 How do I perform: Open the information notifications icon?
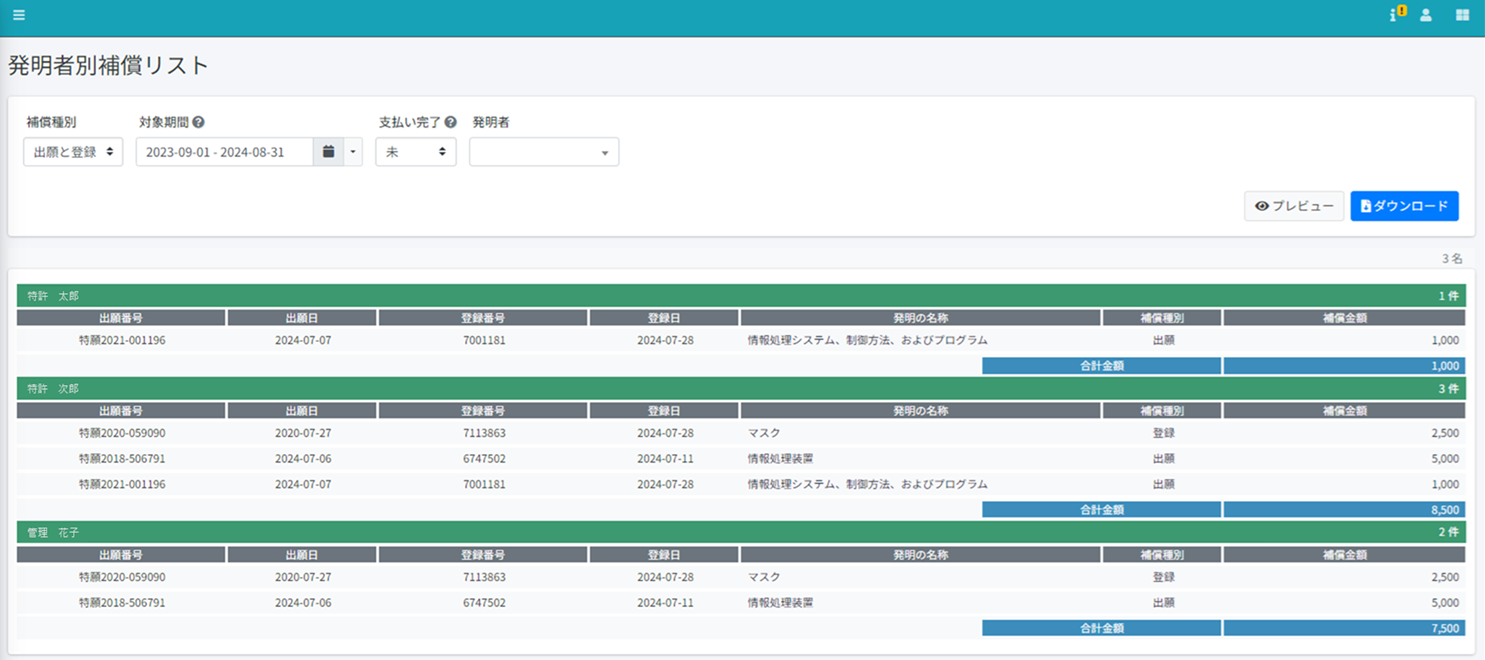tap(1398, 14)
